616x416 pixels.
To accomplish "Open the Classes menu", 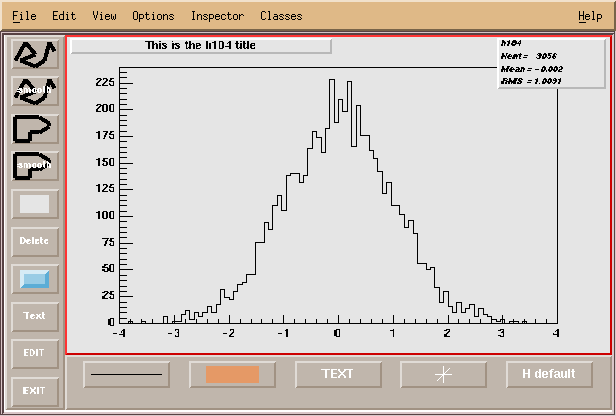I will tap(281, 16).
